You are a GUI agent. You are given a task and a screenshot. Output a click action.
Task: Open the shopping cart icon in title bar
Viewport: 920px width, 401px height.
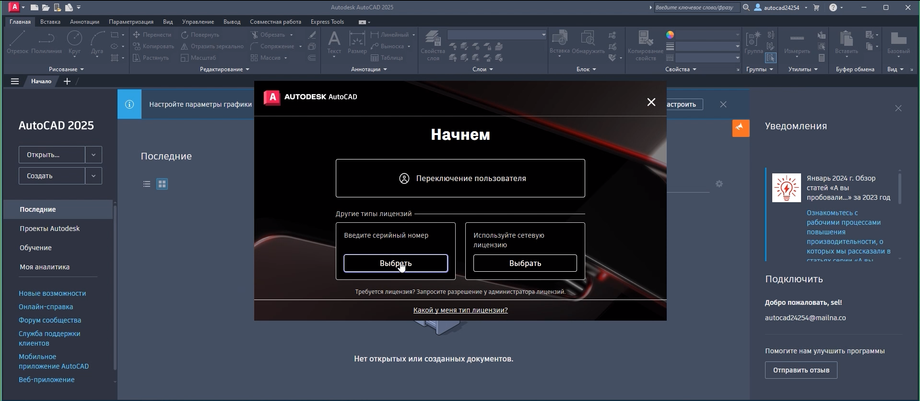coord(816,8)
